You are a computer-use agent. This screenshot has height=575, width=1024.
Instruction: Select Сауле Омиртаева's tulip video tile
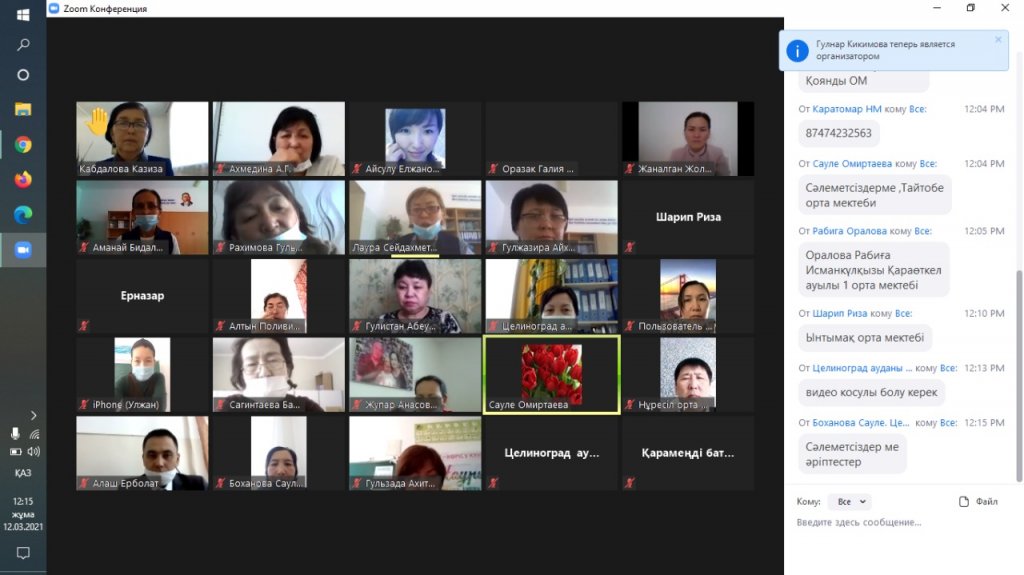coord(551,374)
